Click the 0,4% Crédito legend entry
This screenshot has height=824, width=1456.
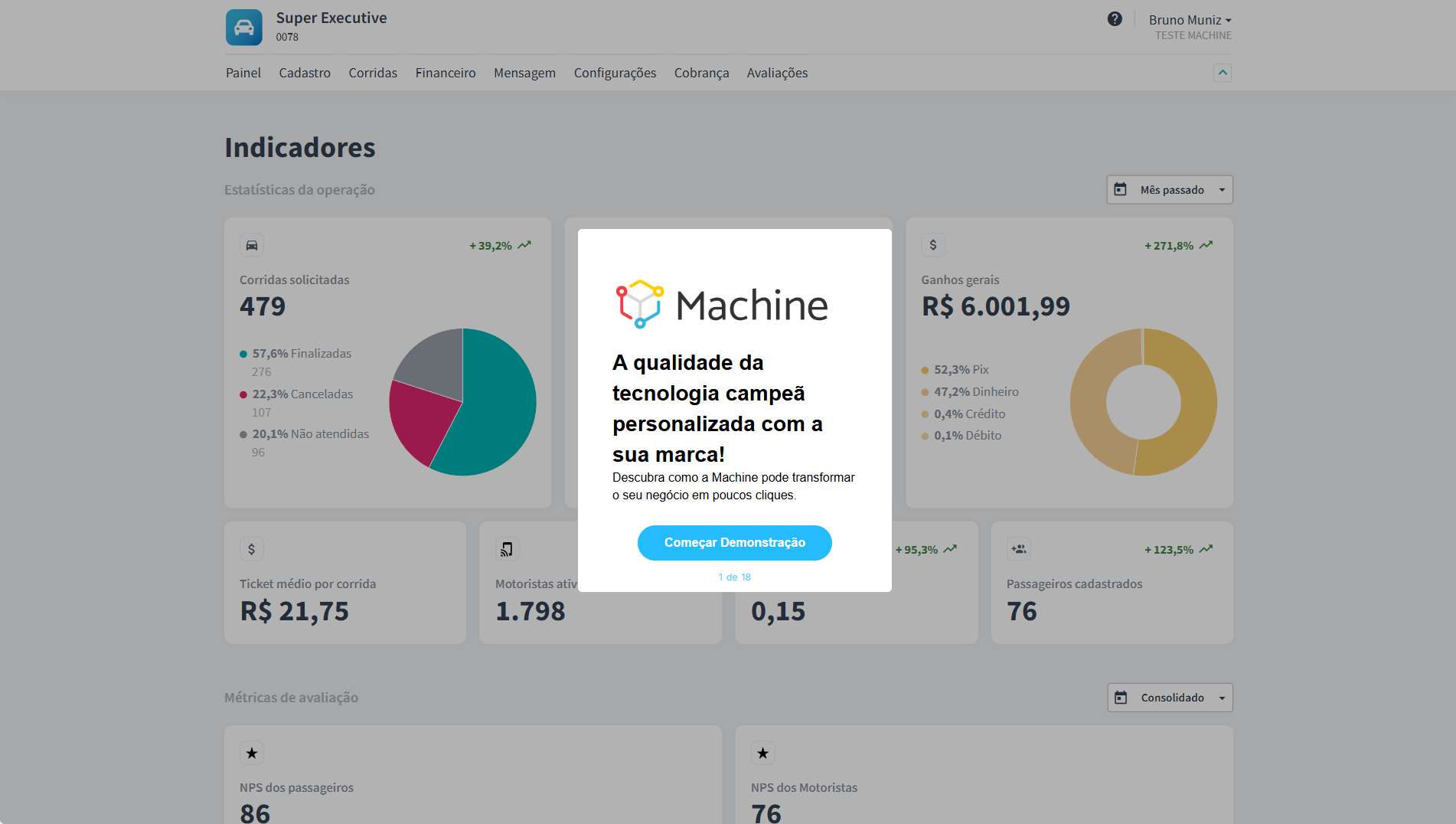[x=964, y=414]
